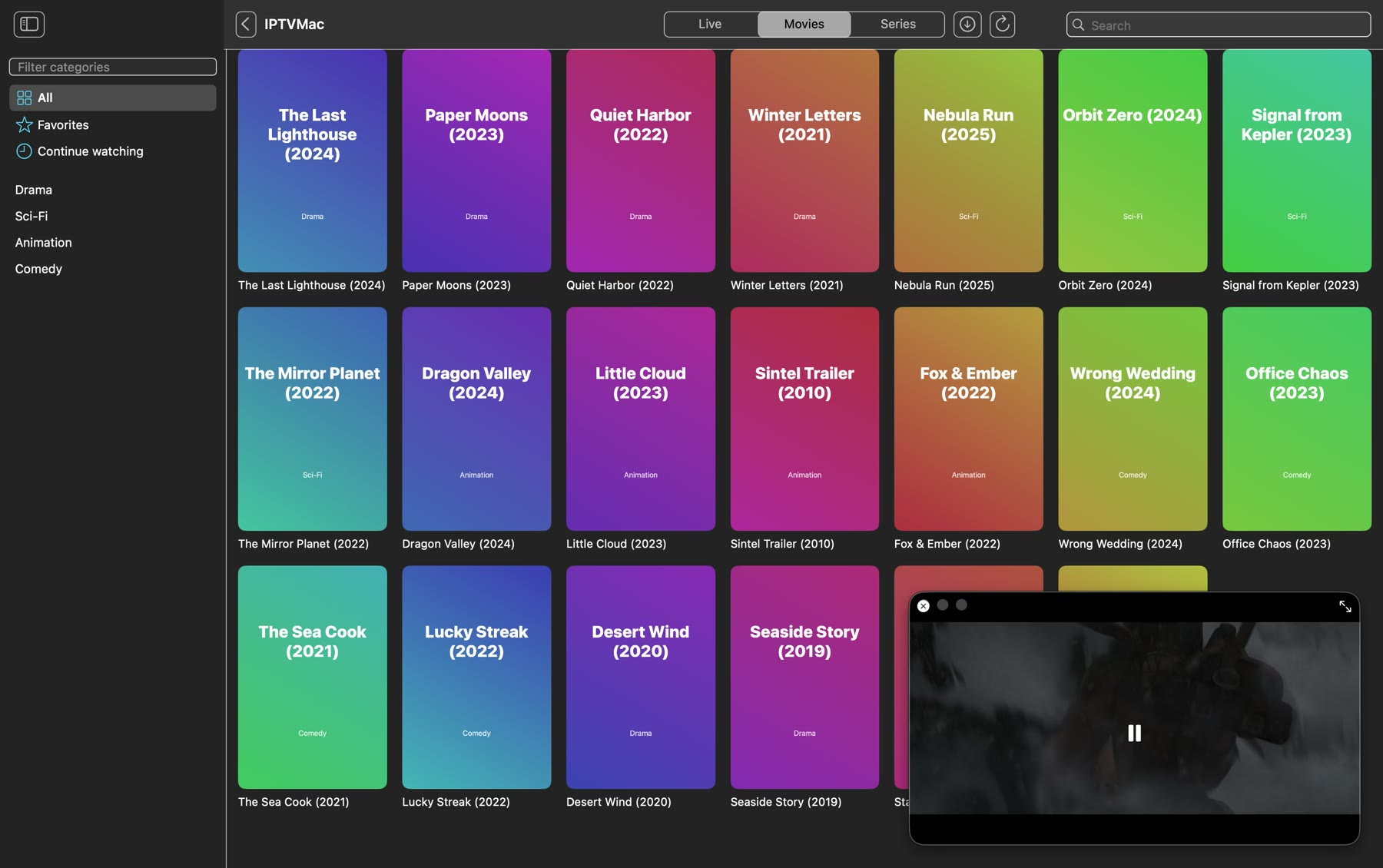Open Office Chaos (2023) poster
The height and width of the screenshot is (868, 1383).
[x=1297, y=419]
